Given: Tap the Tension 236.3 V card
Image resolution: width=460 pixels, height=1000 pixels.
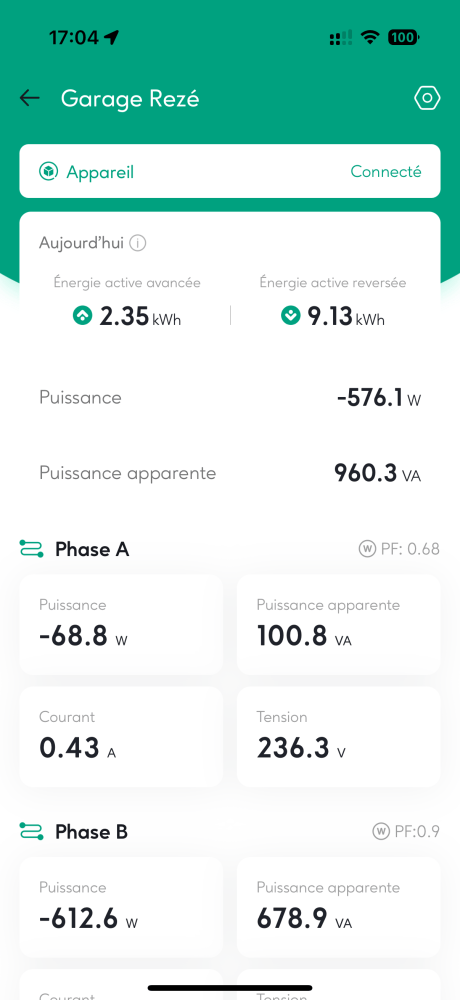Looking at the screenshot, I should [339, 737].
